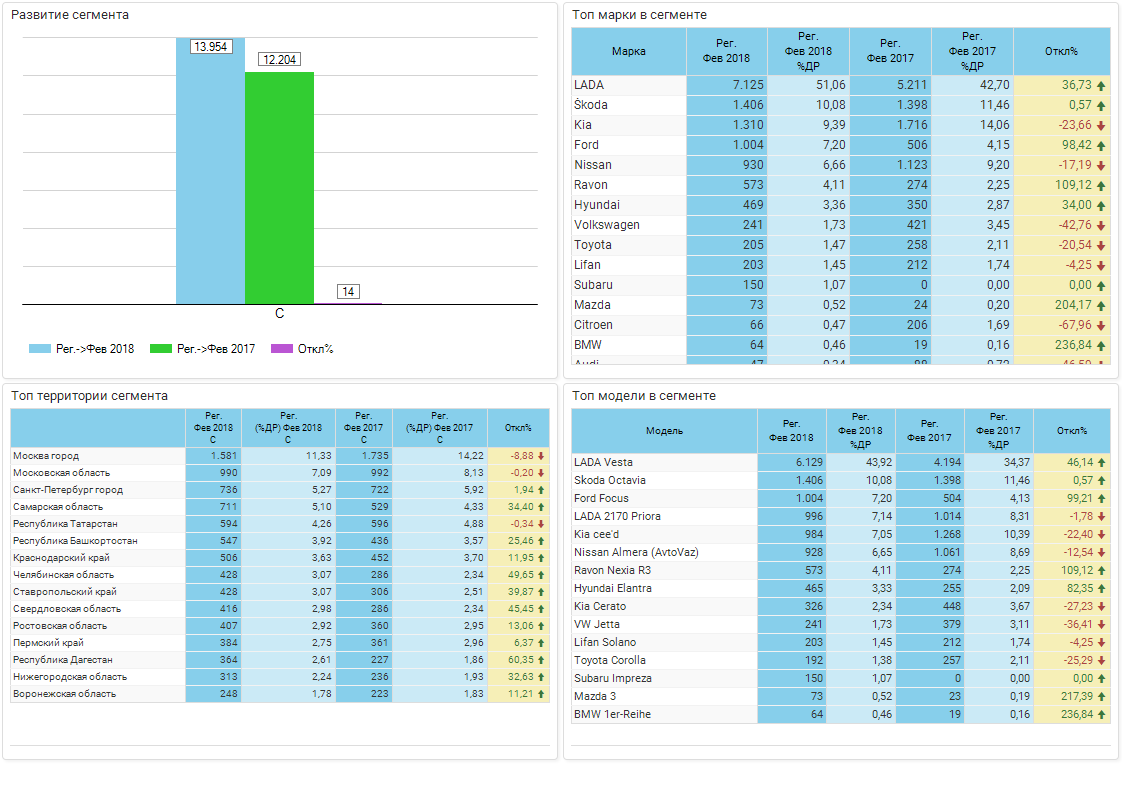This screenshot has width=1122, height=793.
Task: Click the data label 14 in the chart
Action: [348, 292]
